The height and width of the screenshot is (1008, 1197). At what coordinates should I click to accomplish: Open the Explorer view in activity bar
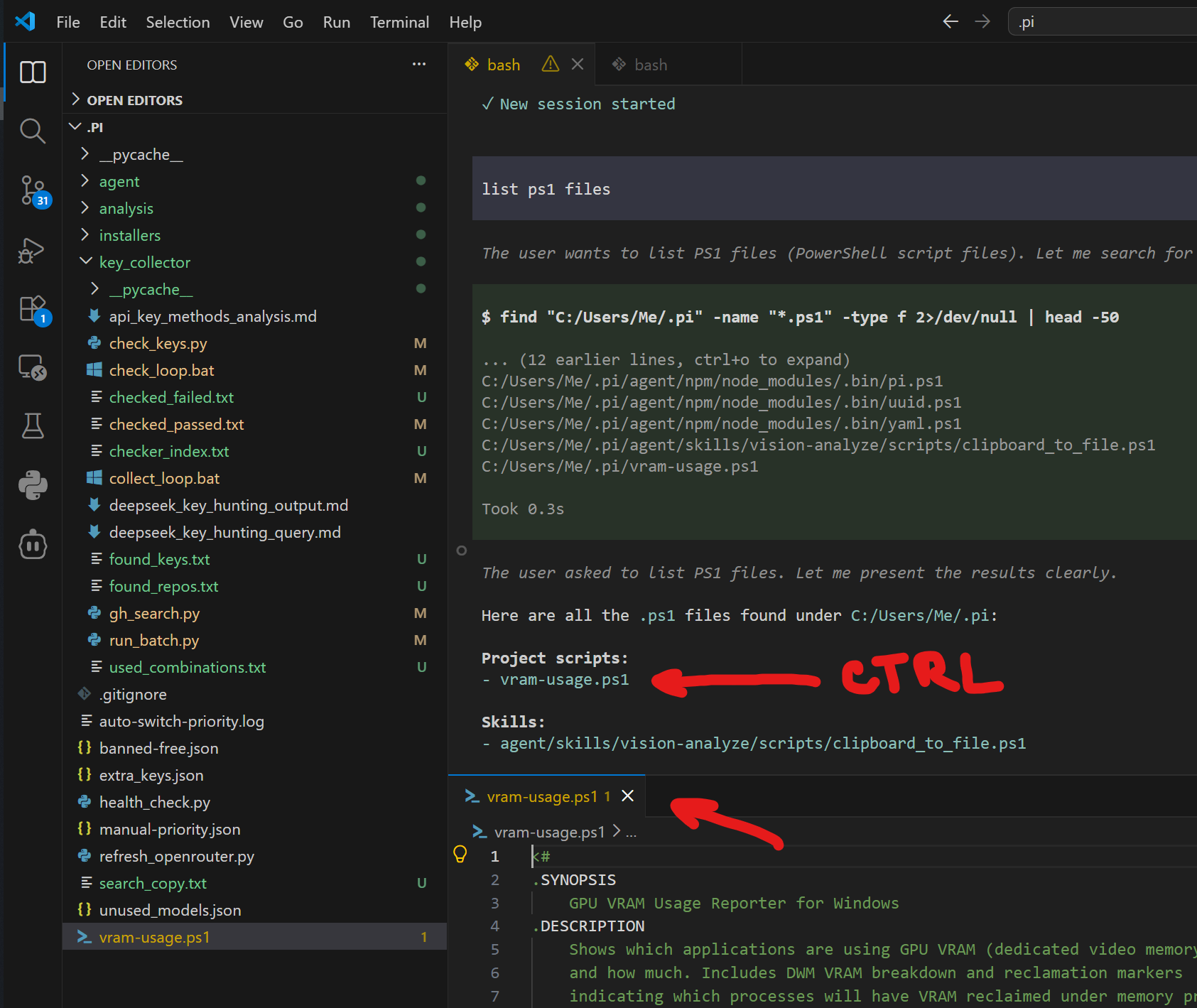(33, 72)
